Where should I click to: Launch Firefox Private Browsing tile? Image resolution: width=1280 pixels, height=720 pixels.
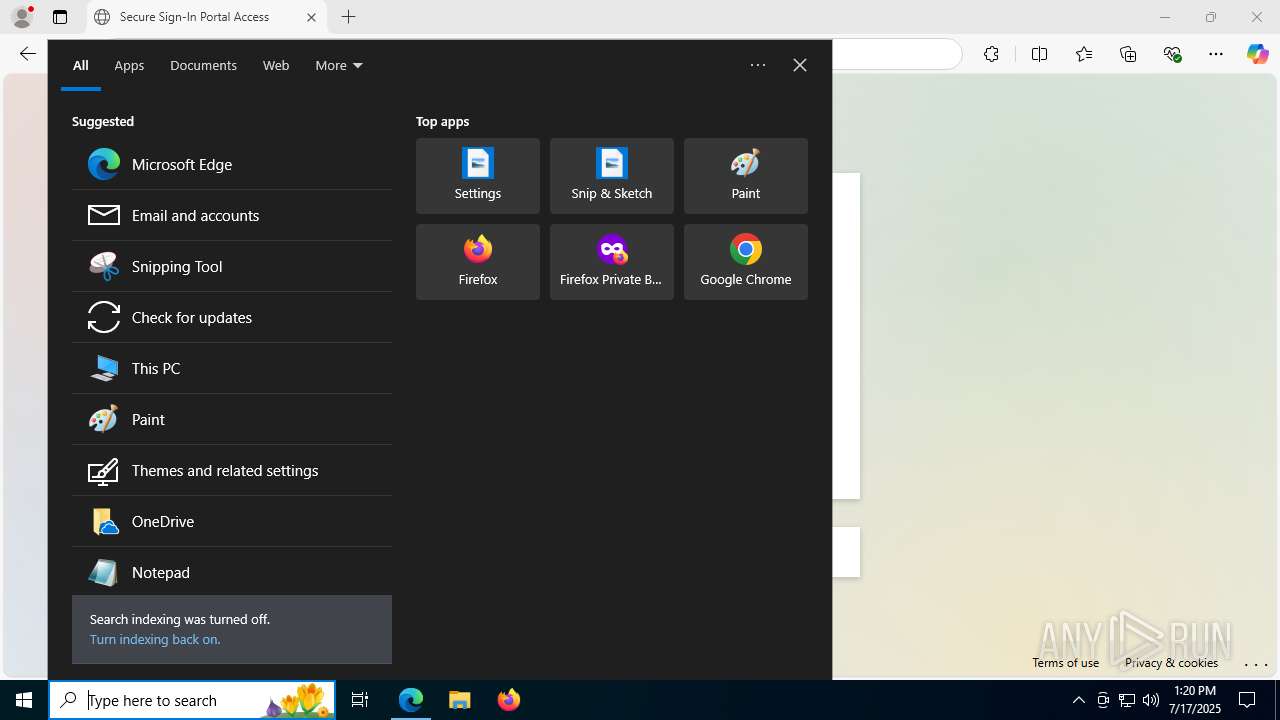click(612, 262)
